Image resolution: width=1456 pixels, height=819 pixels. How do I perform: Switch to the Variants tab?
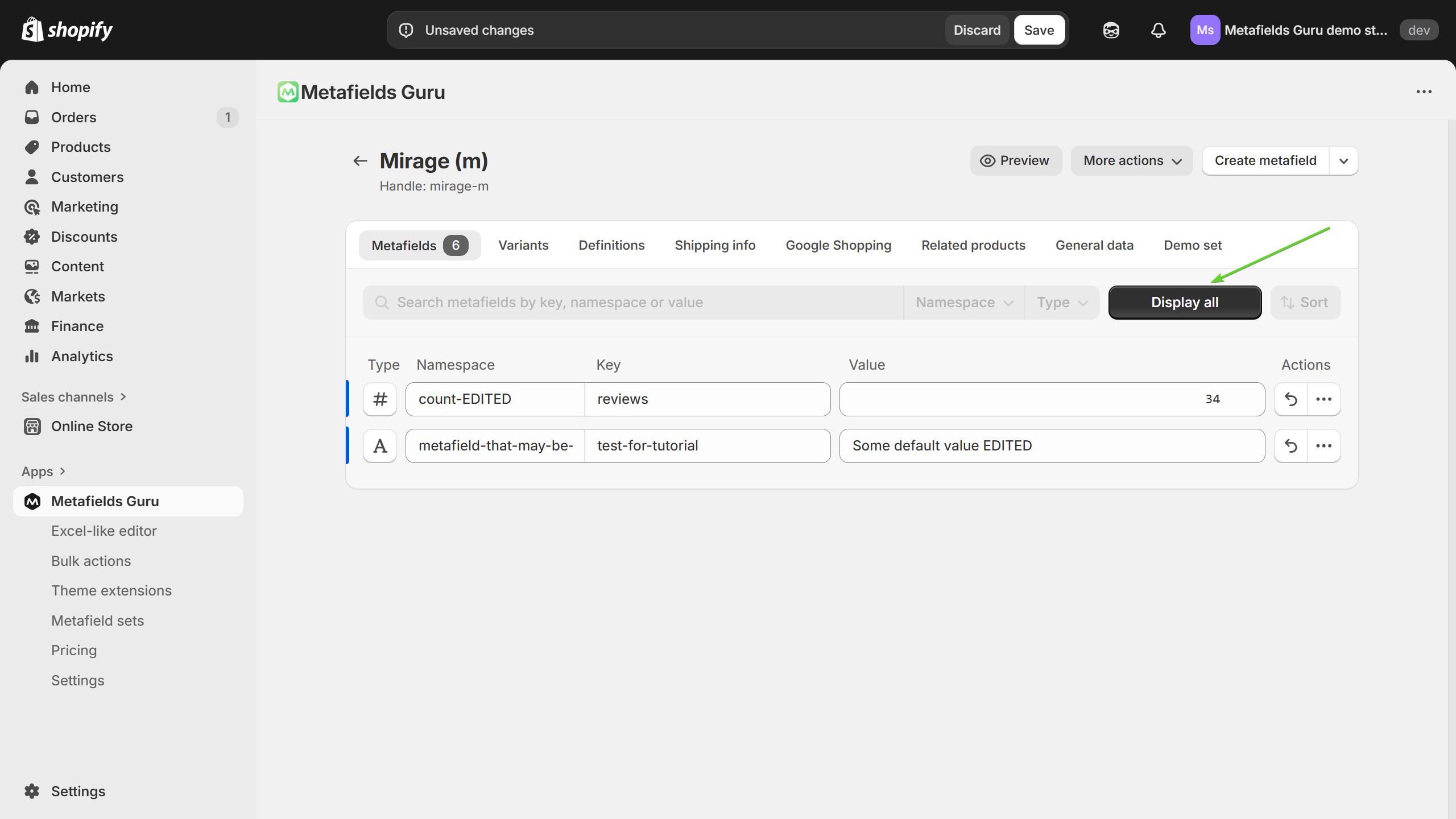[523, 245]
